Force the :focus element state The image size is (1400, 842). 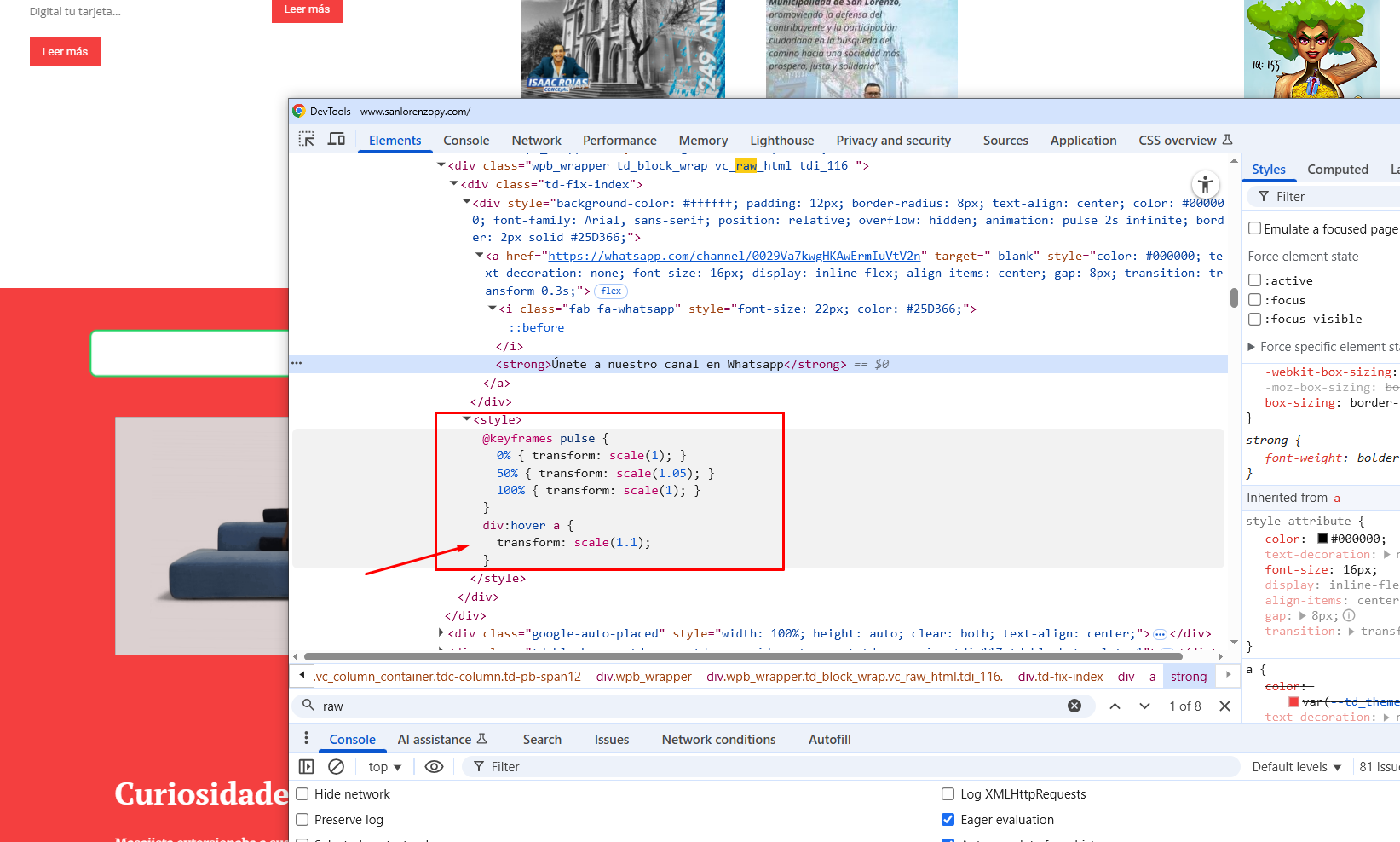coord(1254,299)
